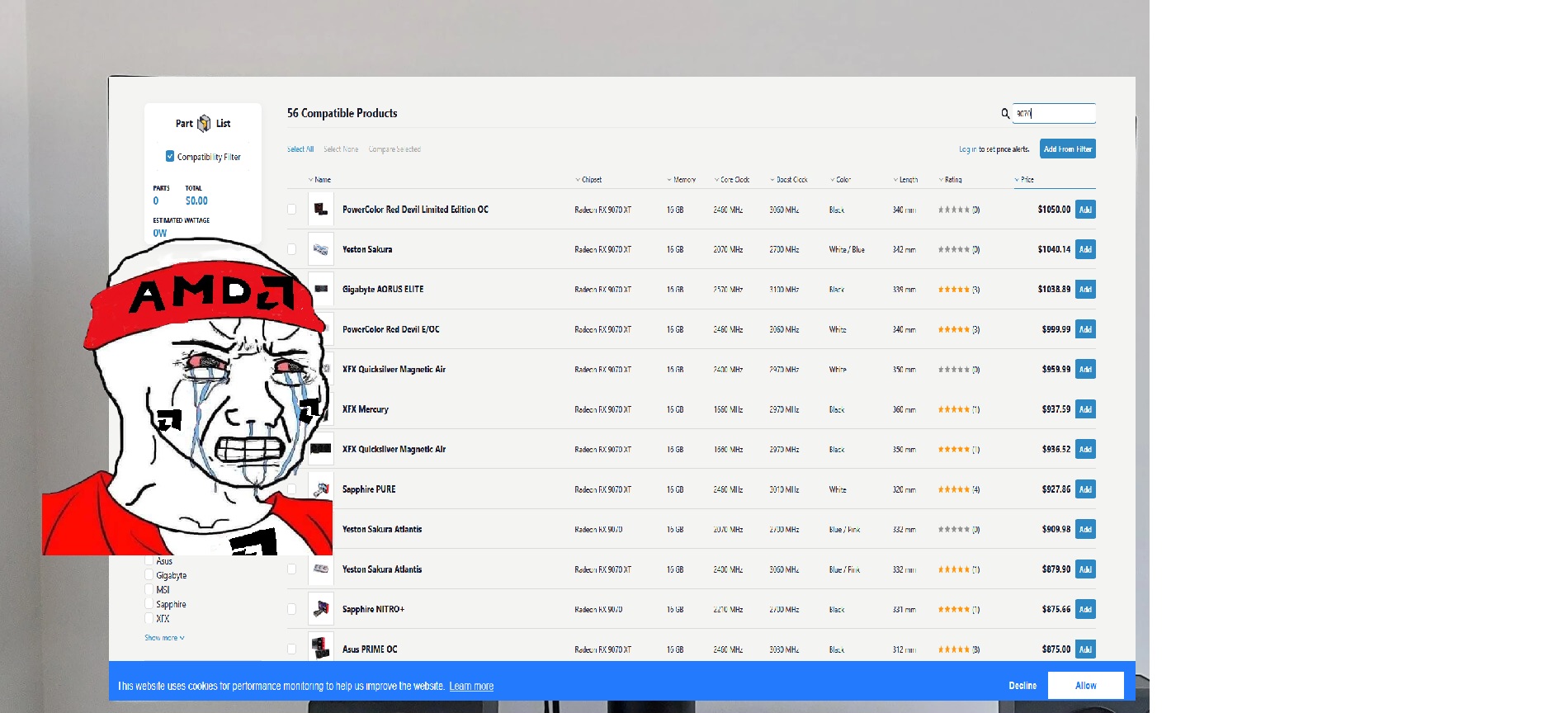Allow cookies in the banner
The image size is (1568, 713).
coord(1086,686)
